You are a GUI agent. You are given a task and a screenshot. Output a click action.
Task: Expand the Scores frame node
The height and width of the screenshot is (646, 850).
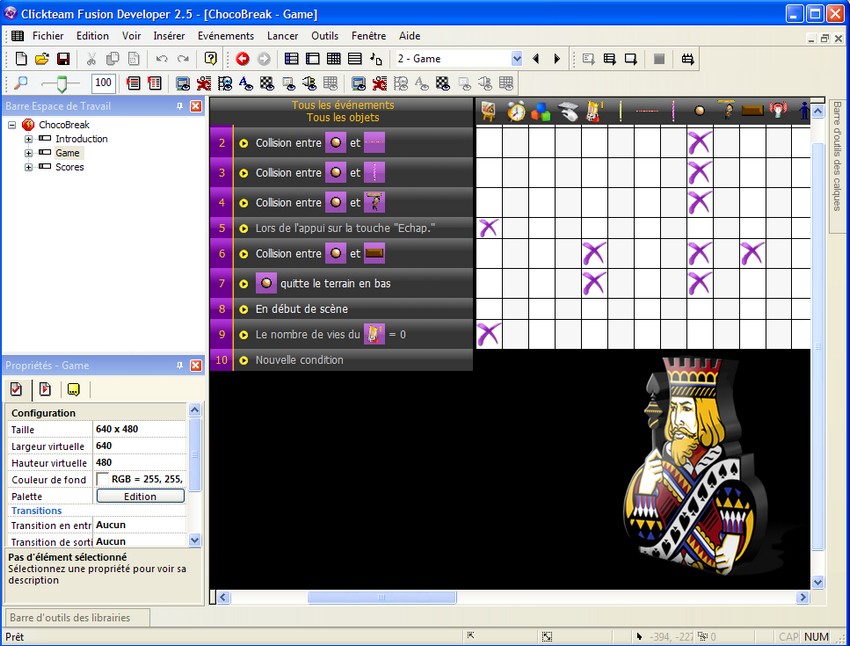pyautogui.click(x=28, y=167)
